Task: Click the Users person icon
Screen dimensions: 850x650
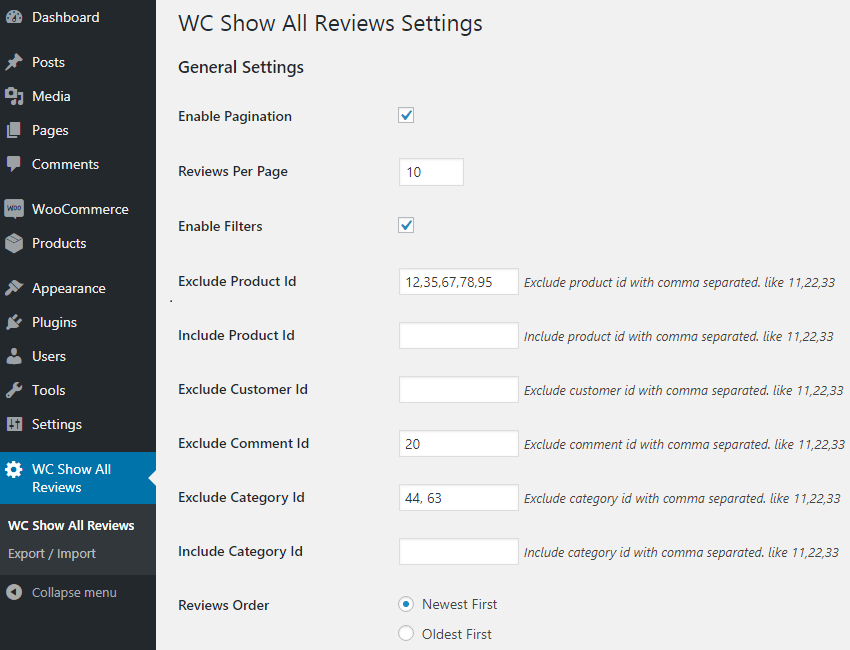Action: [x=14, y=356]
